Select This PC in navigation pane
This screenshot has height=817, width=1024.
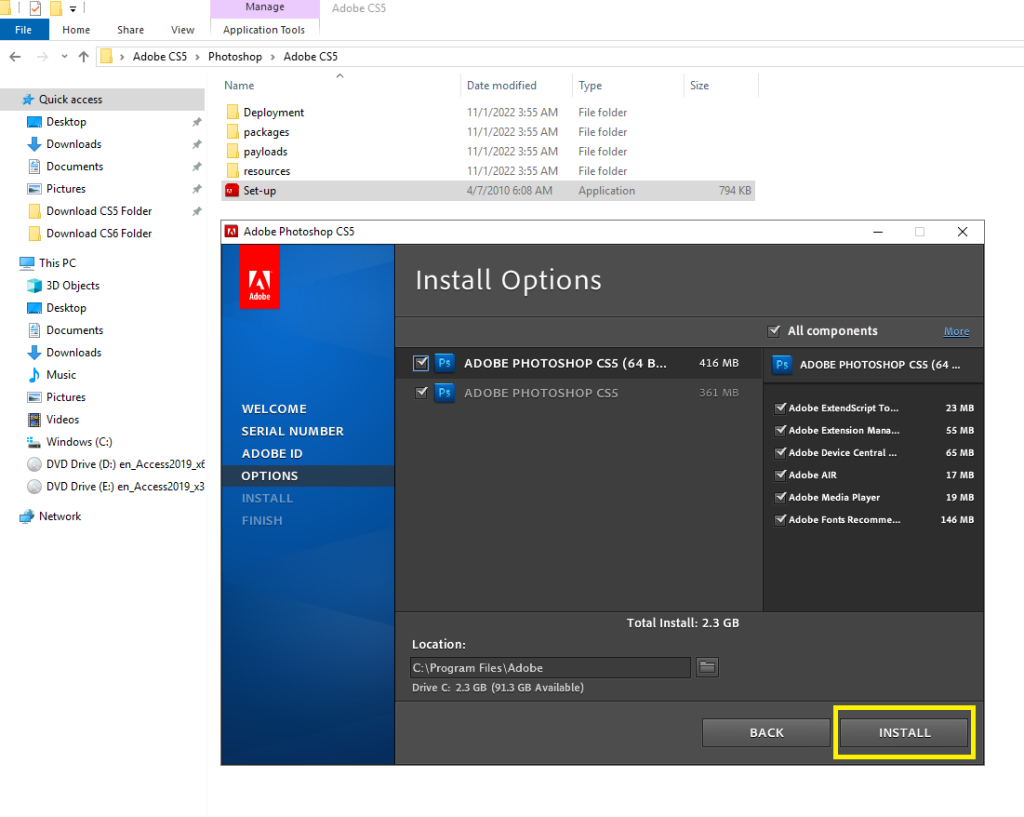coord(57,263)
